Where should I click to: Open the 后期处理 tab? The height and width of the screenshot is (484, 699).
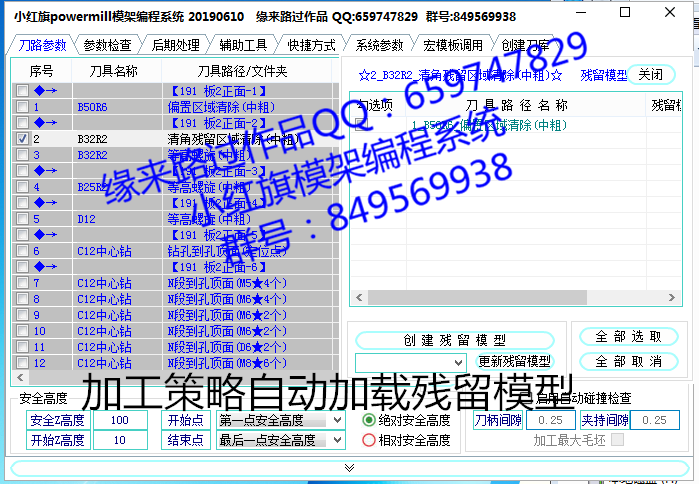coord(176,45)
